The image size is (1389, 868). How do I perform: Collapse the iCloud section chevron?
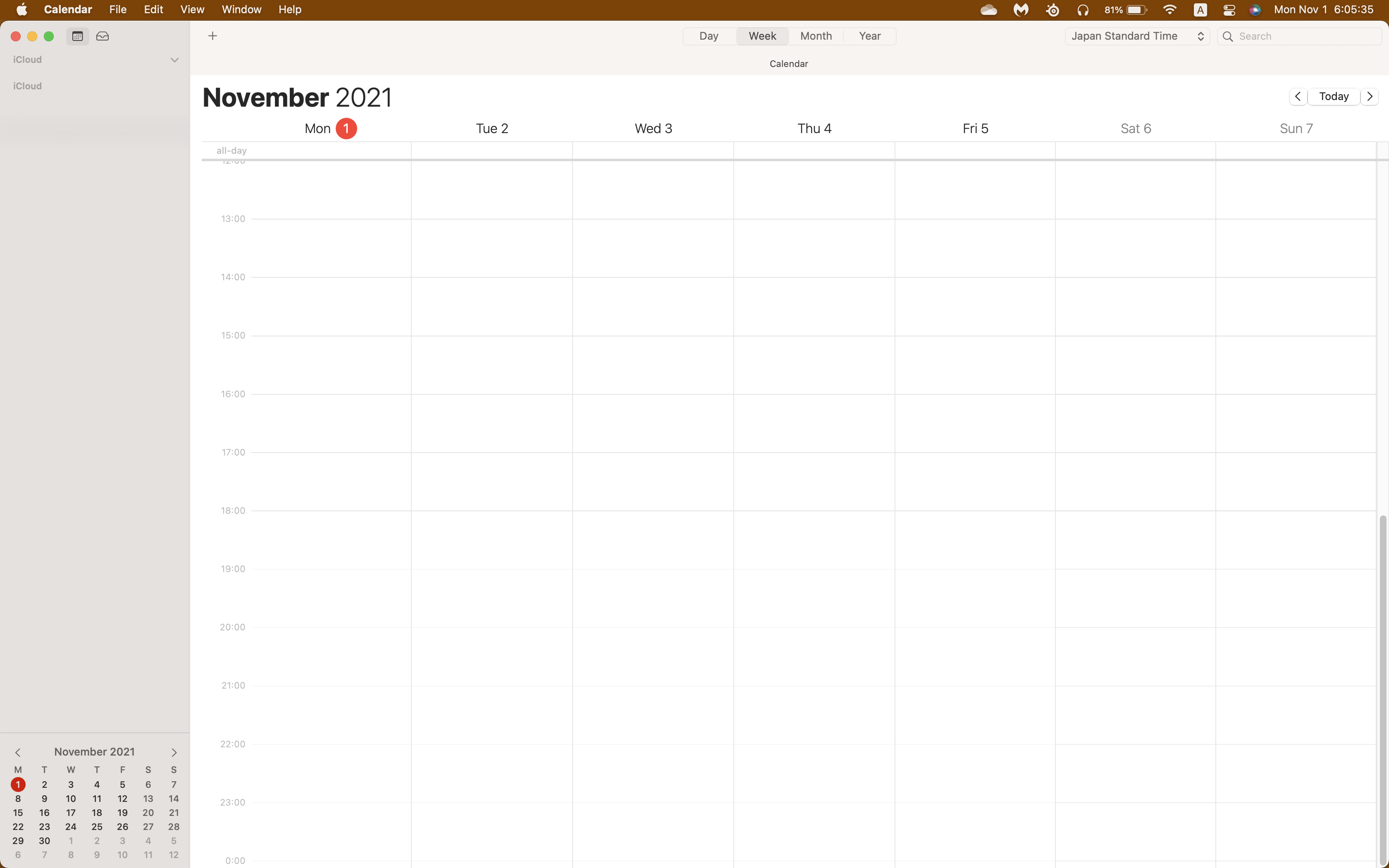174,60
